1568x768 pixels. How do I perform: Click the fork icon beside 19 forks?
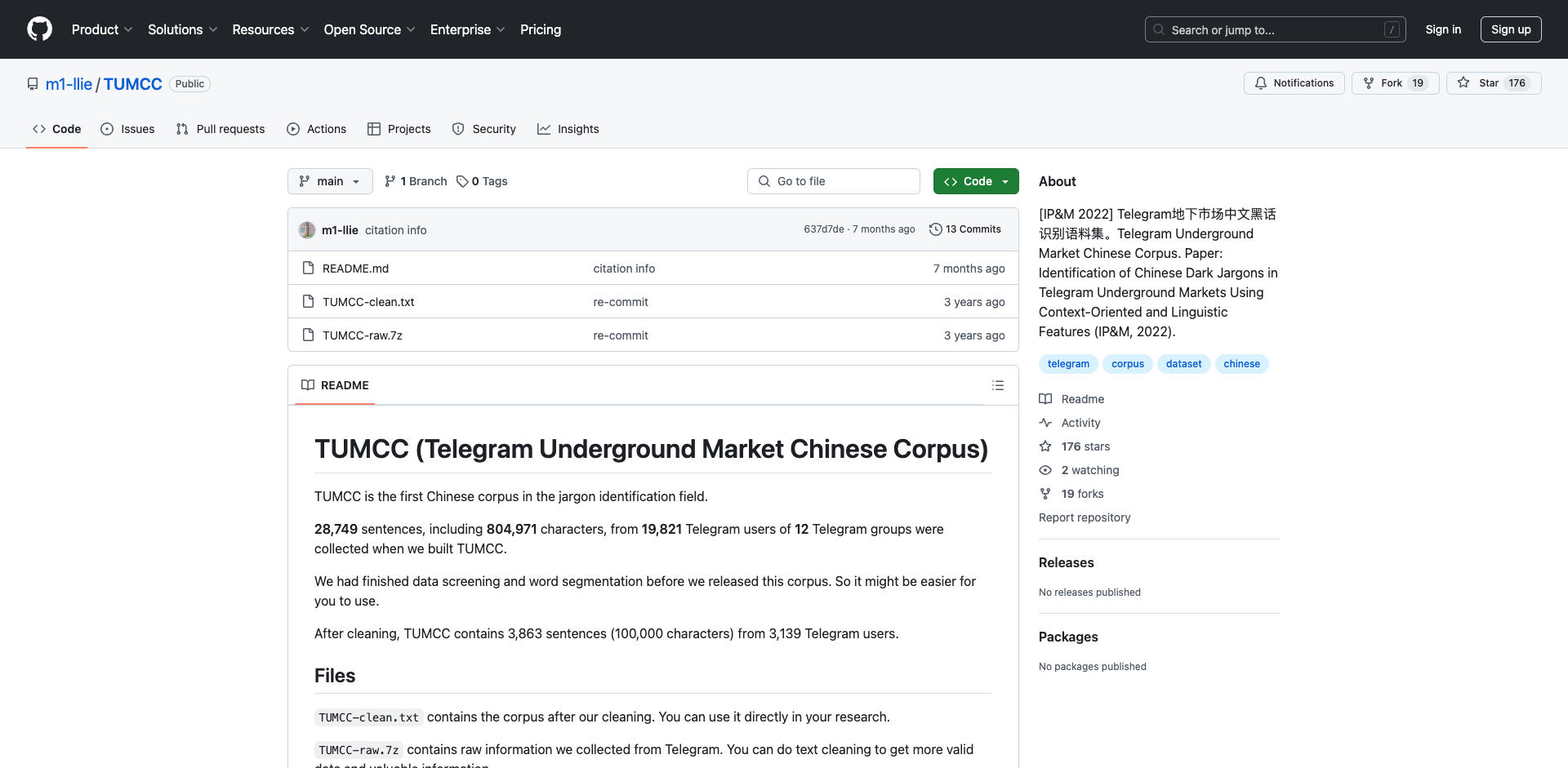pyautogui.click(x=1045, y=494)
